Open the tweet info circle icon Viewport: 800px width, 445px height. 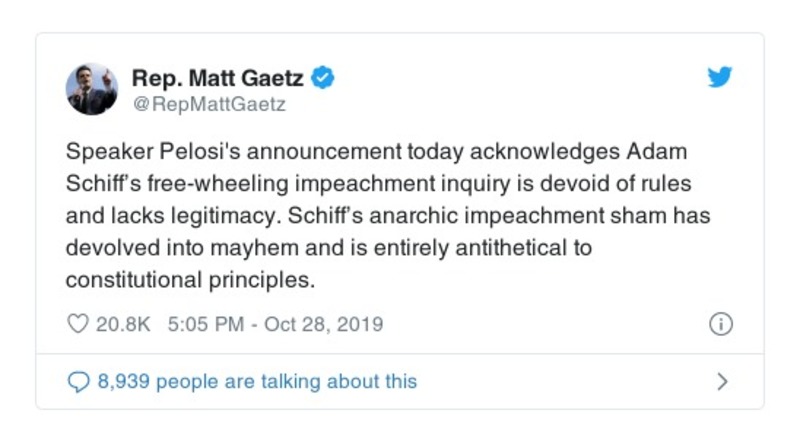point(720,324)
